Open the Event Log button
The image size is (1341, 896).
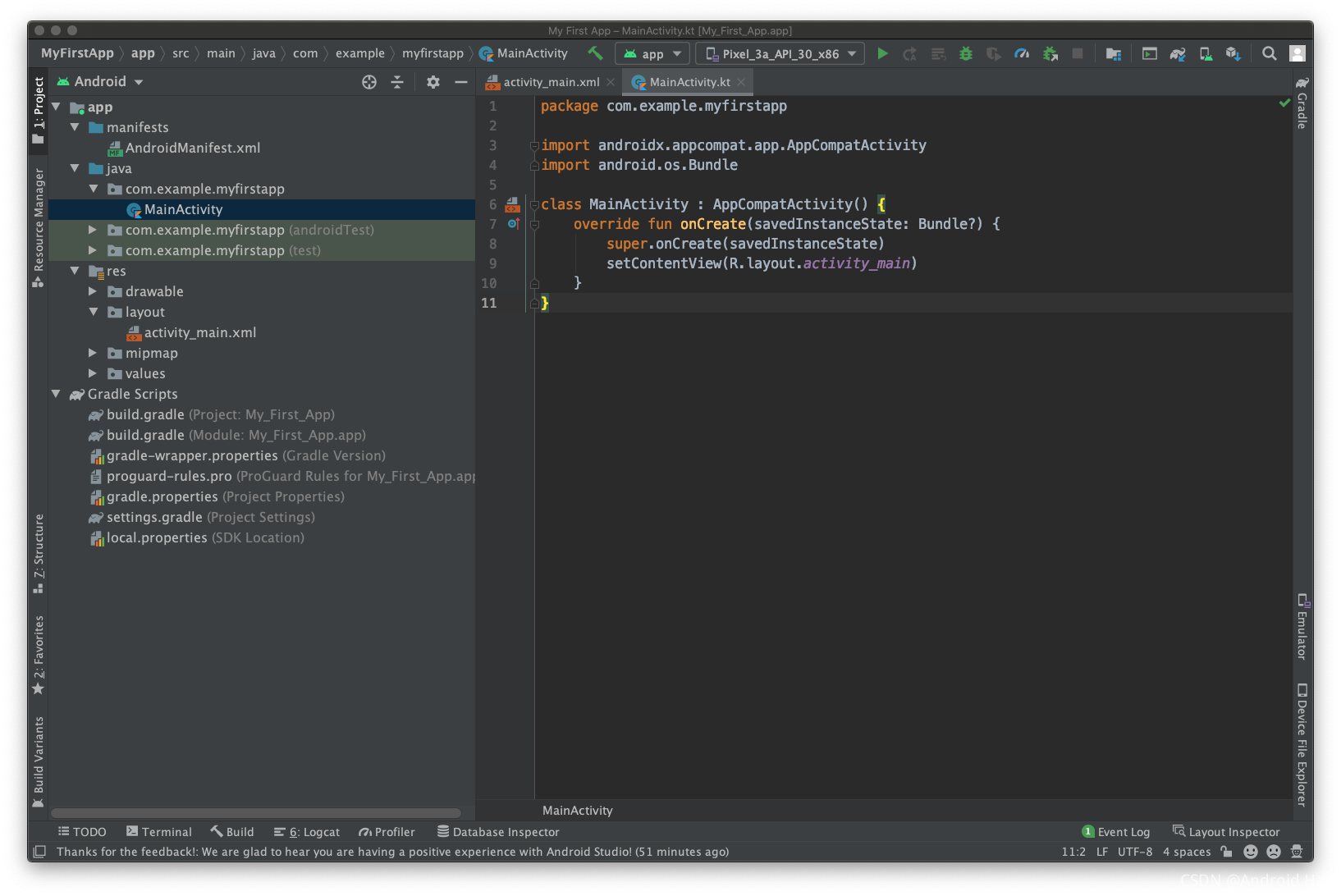pos(1116,832)
